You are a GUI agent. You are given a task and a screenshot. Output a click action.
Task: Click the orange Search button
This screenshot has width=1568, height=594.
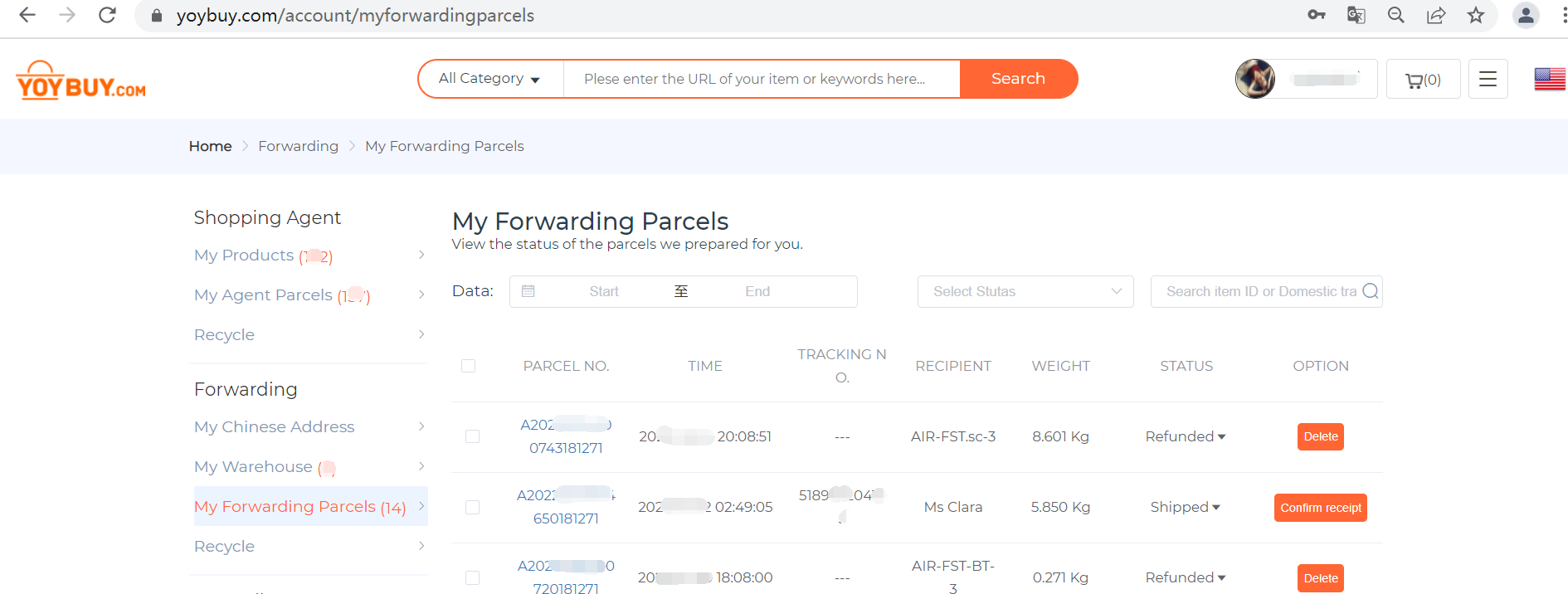point(1019,79)
